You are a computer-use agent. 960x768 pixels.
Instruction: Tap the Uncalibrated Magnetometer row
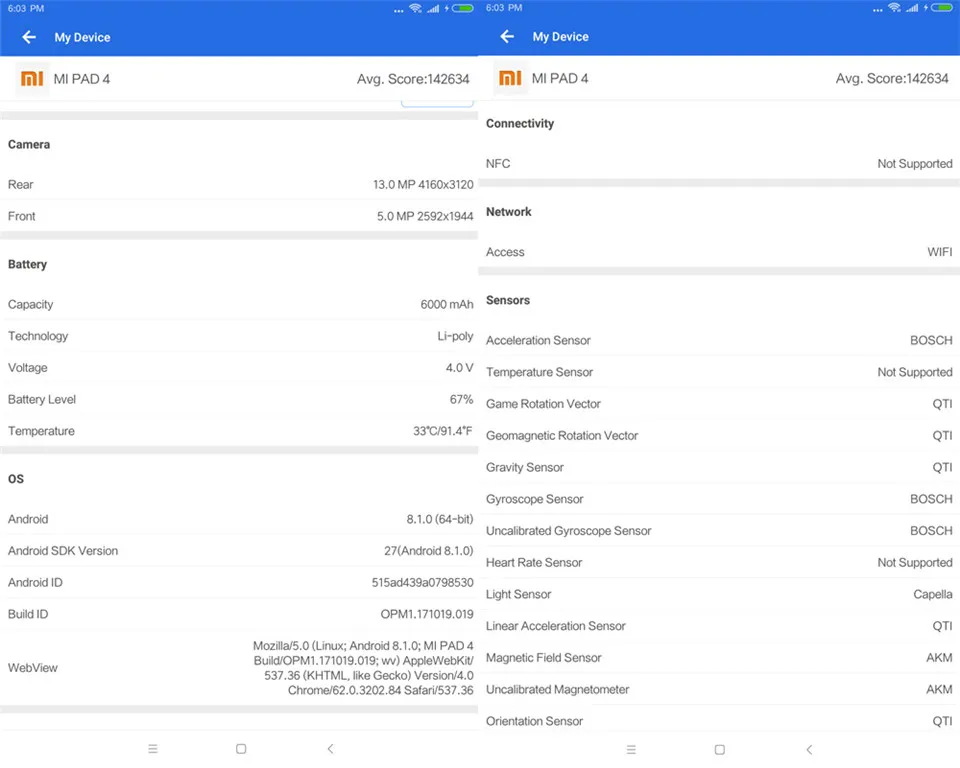point(719,690)
